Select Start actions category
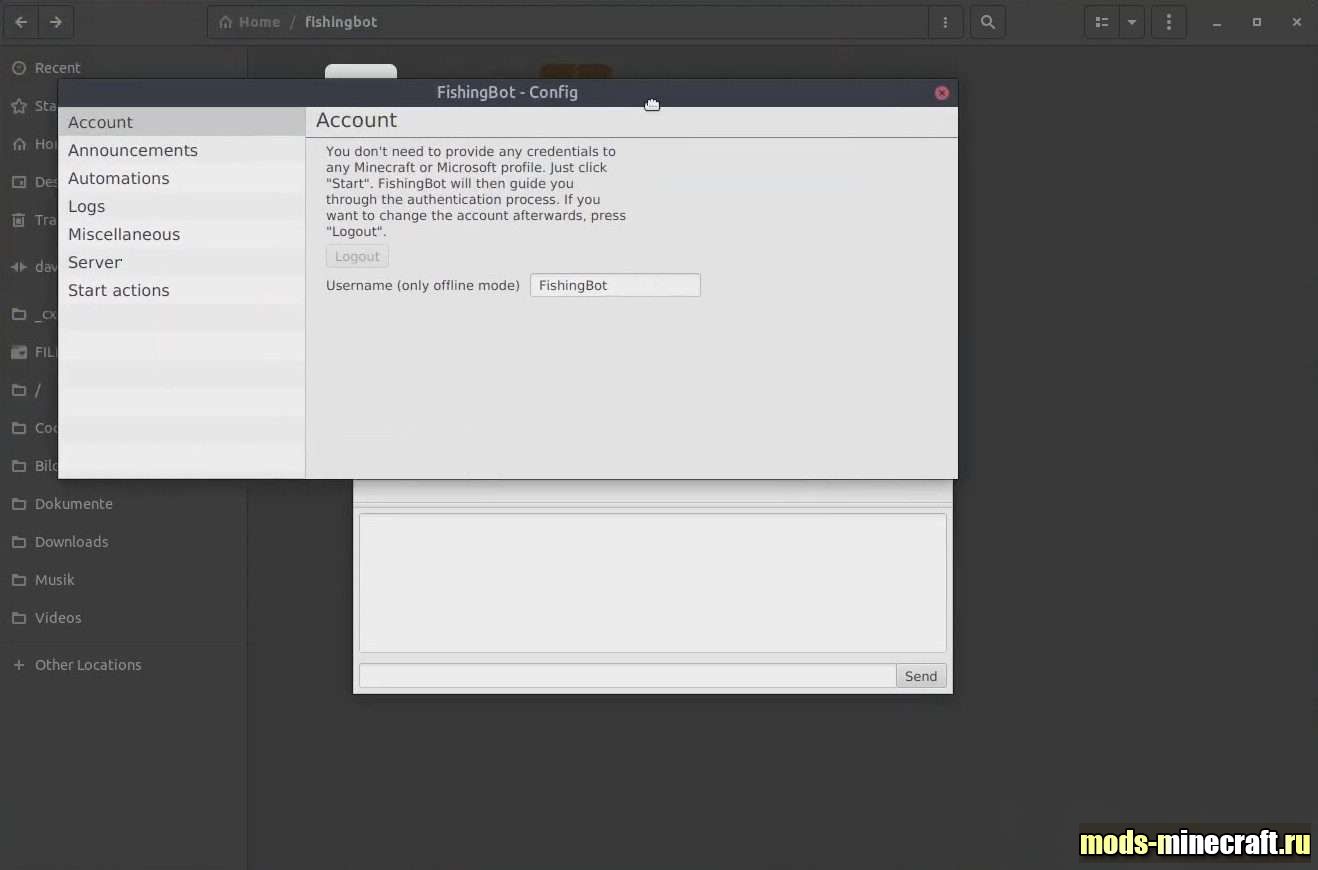 pyautogui.click(x=119, y=290)
